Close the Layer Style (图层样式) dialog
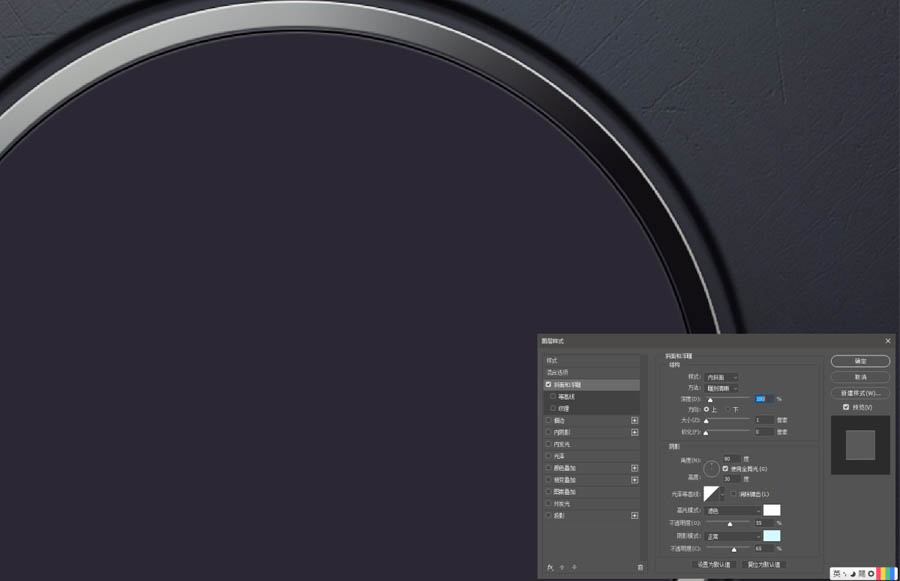The height and width of the screenshot is (581, 900). (888, 341)
